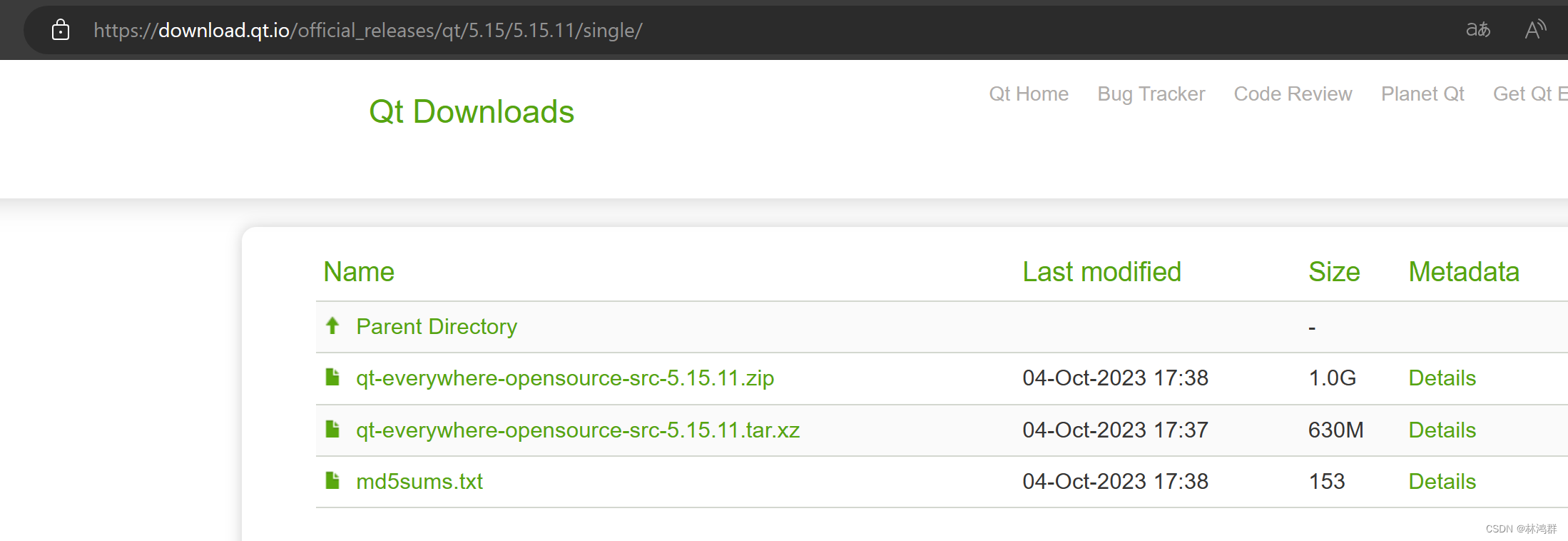Viewport: 1568px width, 541px height.
Task: Open md5sums.txt file link
Action: coord(419,482)
